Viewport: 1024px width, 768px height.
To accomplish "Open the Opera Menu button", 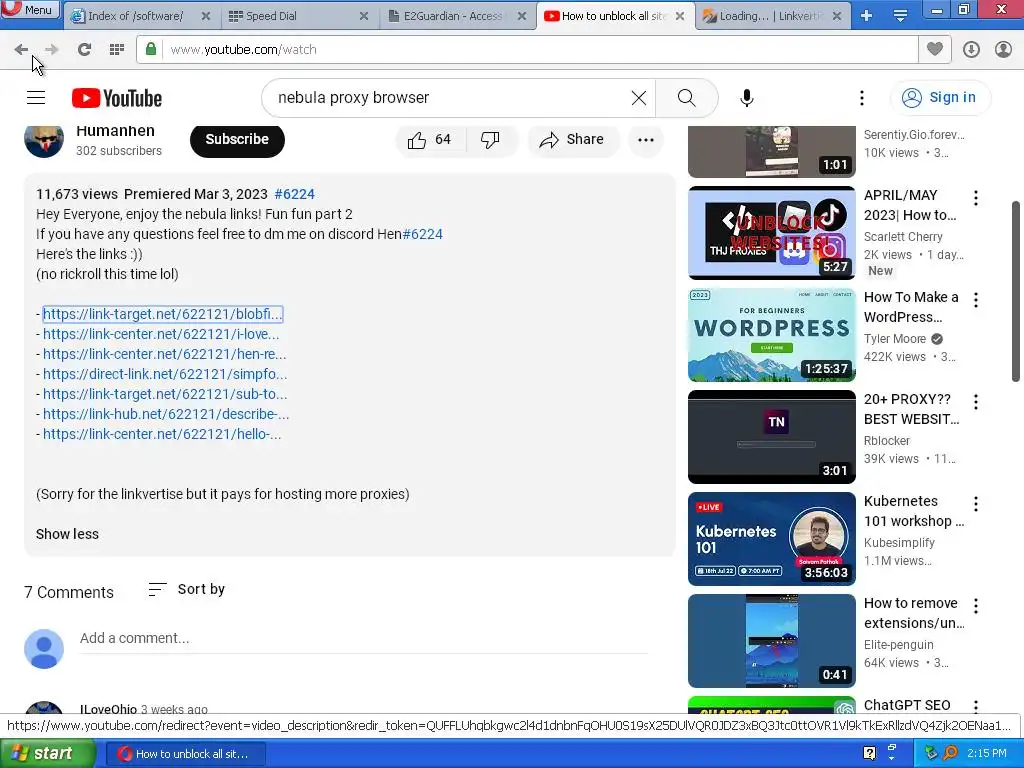I will (x=30, y=10).
